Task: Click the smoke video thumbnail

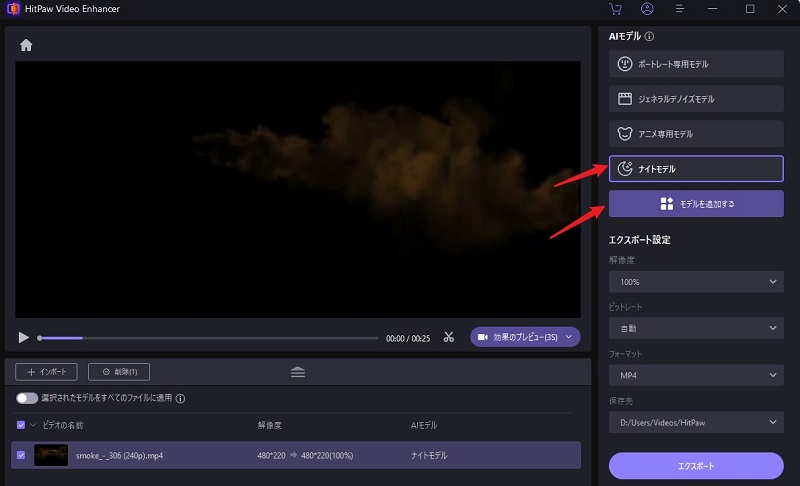Action: coord(51,455)
